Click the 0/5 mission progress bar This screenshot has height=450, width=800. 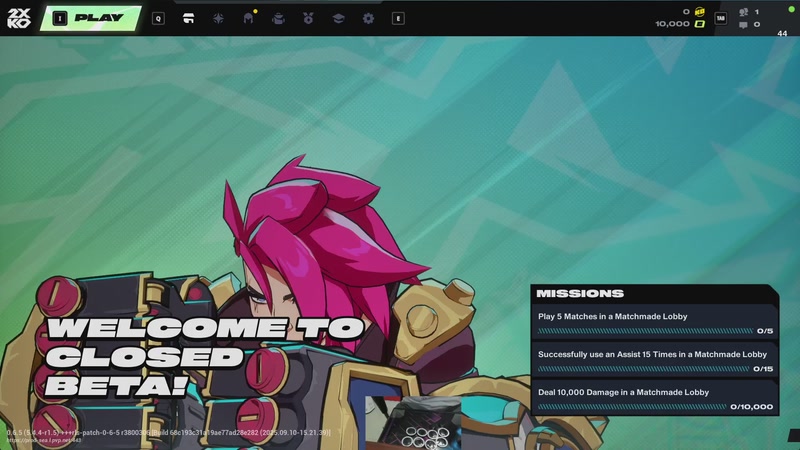coord(645,331)
